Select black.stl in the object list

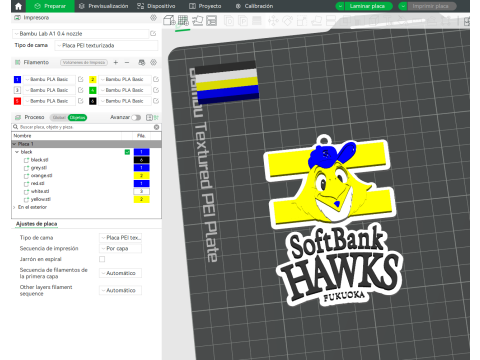[x=40, y=160]
